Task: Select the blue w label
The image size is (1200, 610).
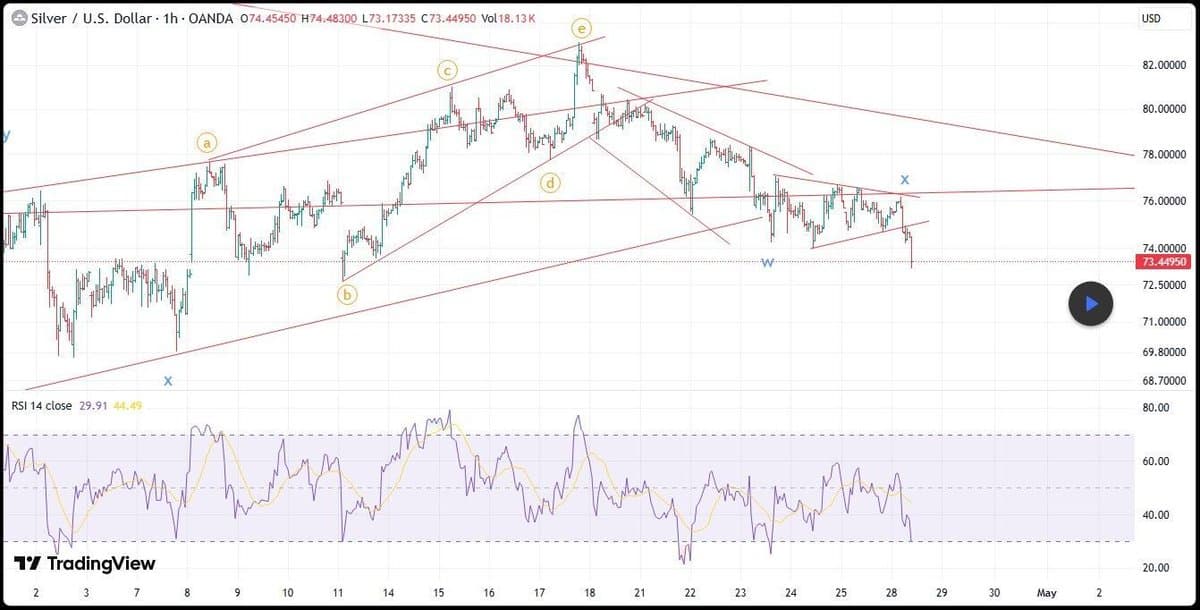Action: (x=767, y=262)
